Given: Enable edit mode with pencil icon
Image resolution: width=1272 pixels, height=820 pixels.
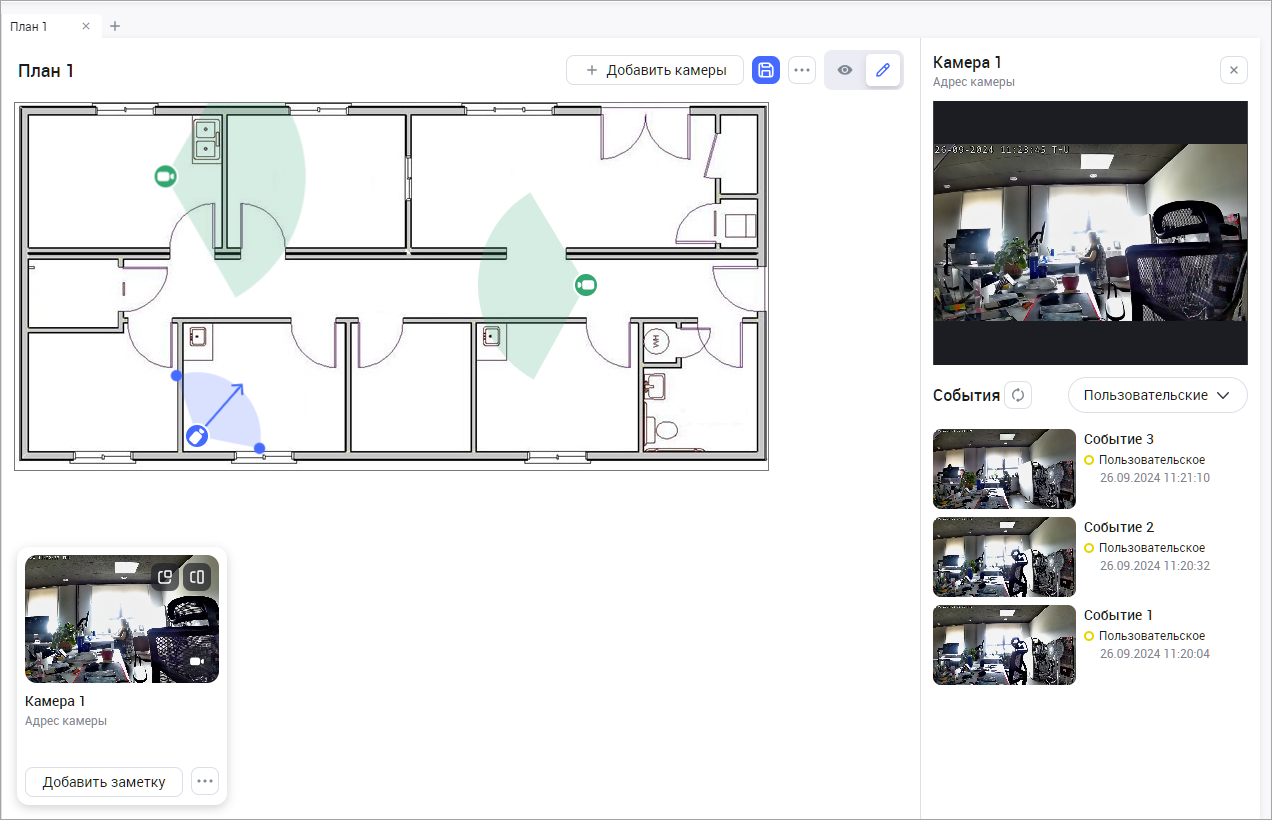Looking at the screenshot, I should click(882, 70).
